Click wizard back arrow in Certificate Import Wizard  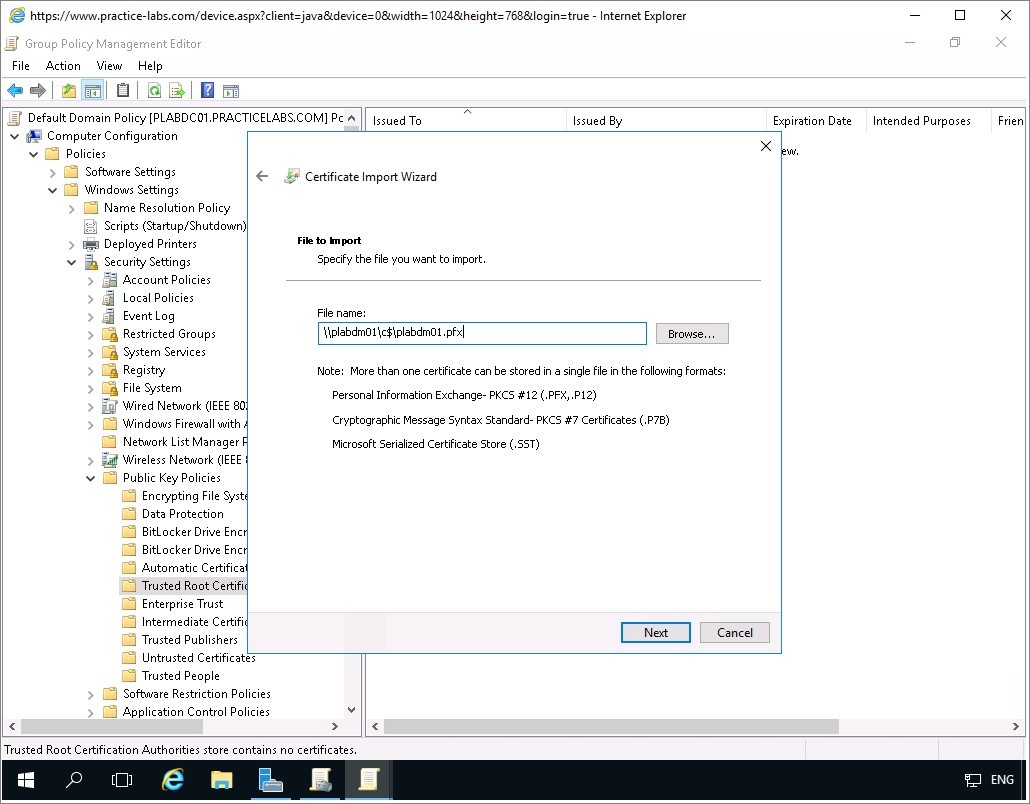(262, 176)
